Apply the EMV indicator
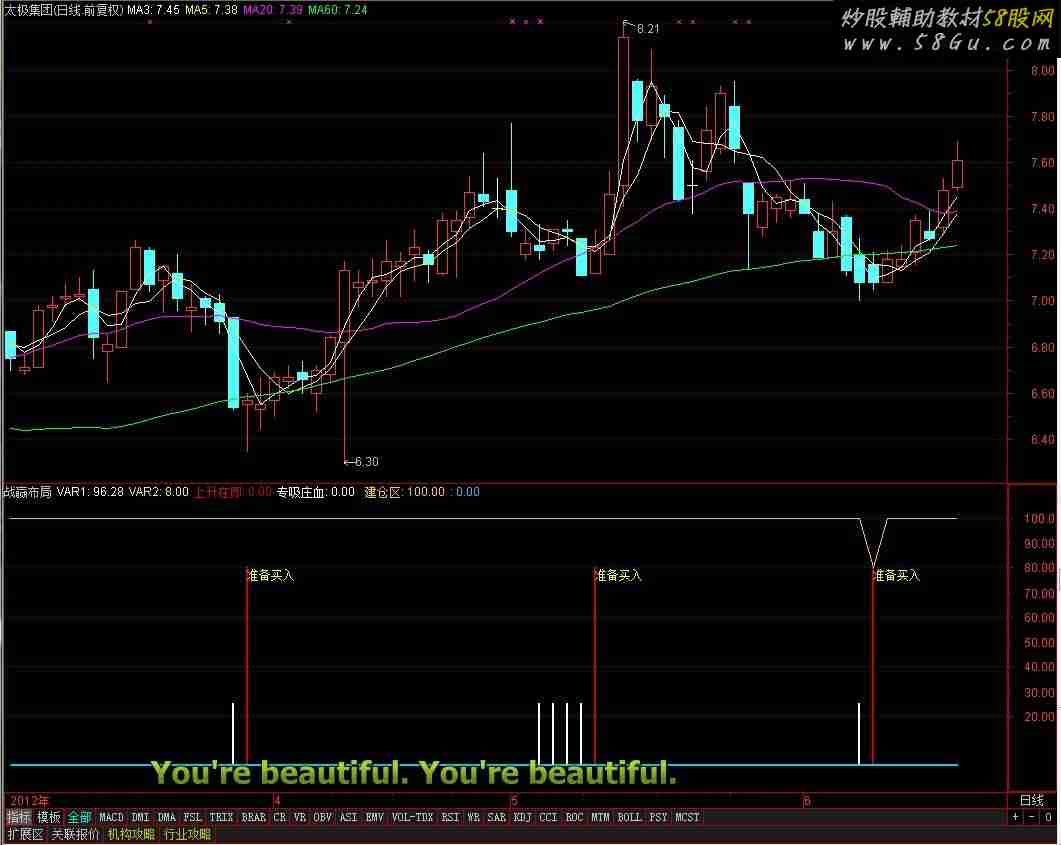 click(374, 817)
